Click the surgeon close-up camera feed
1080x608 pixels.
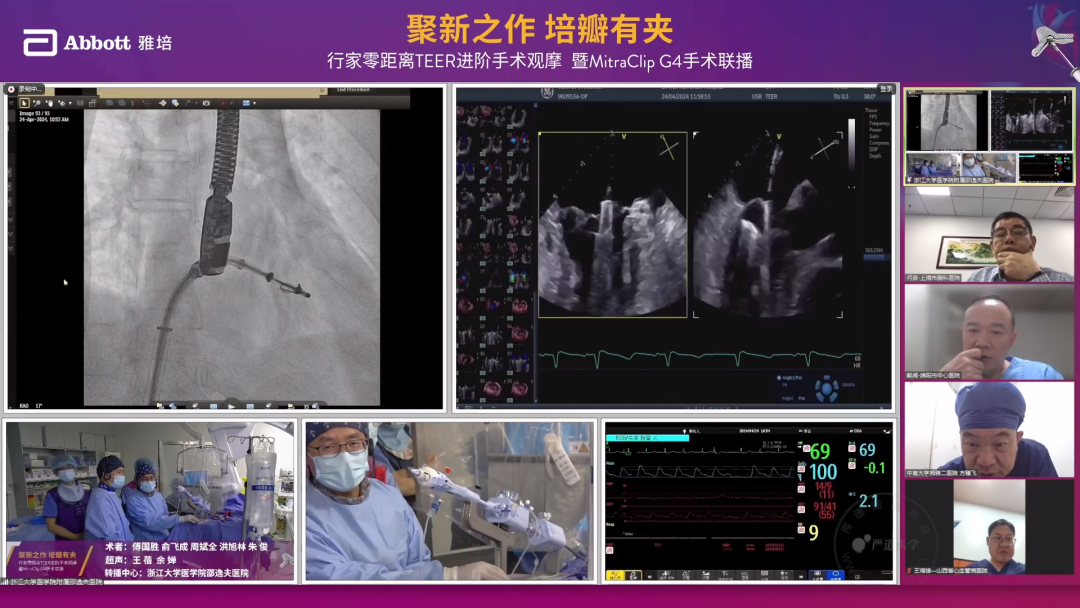click(450, 501)
